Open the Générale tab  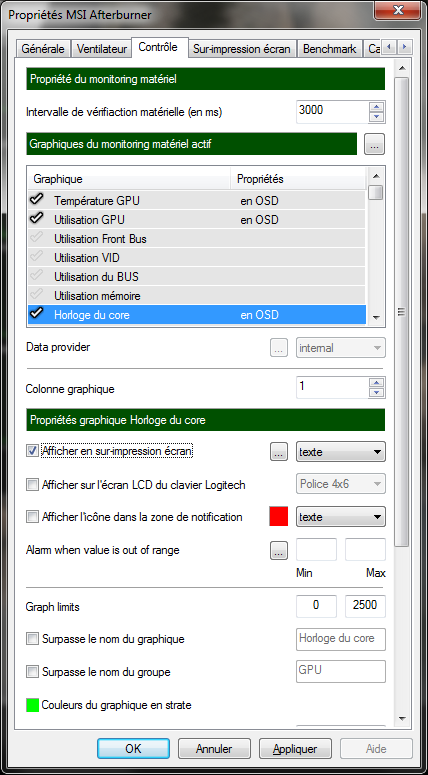tap(43, 49)
